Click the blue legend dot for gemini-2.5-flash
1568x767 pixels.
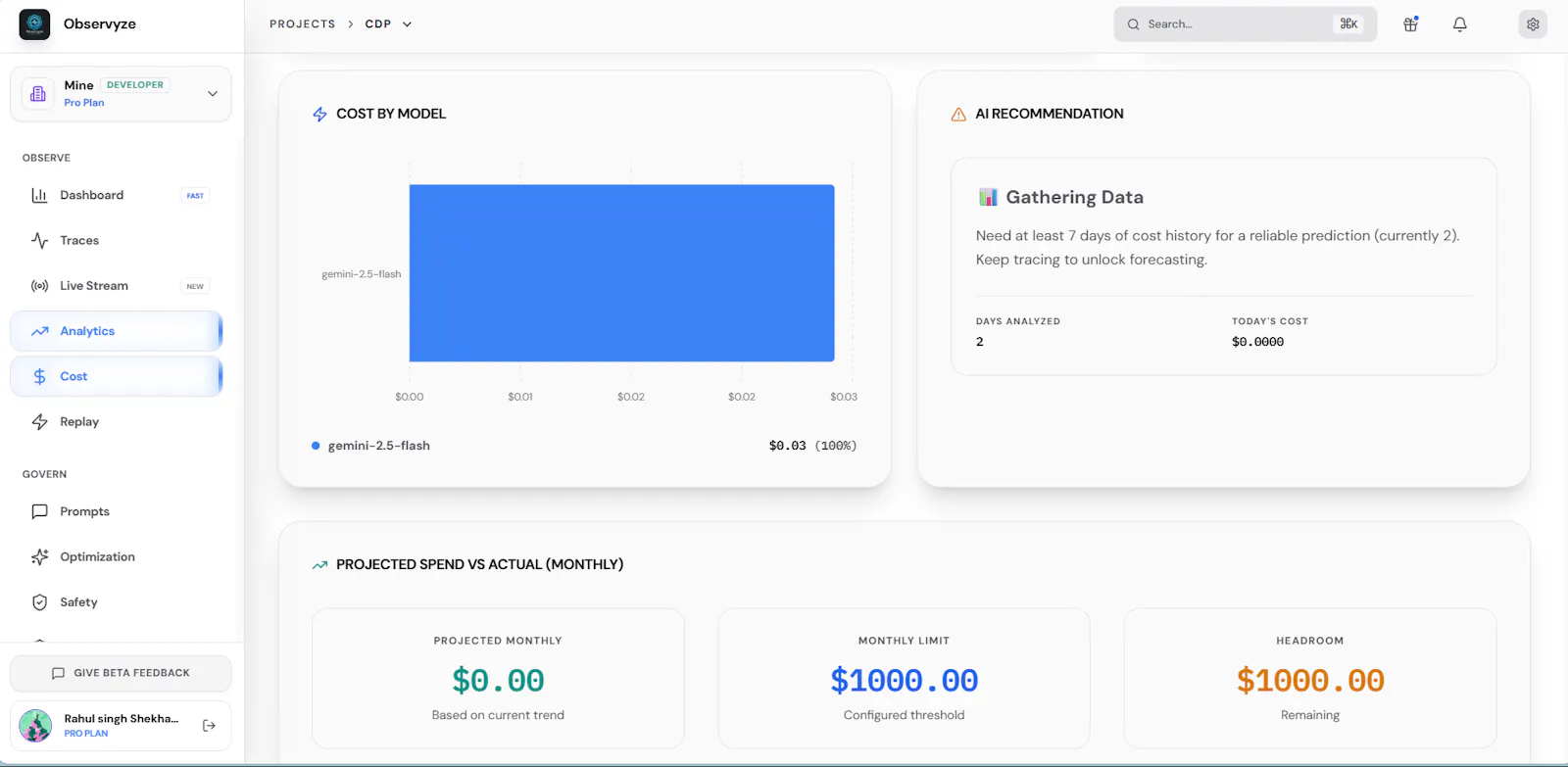(316, 446)
